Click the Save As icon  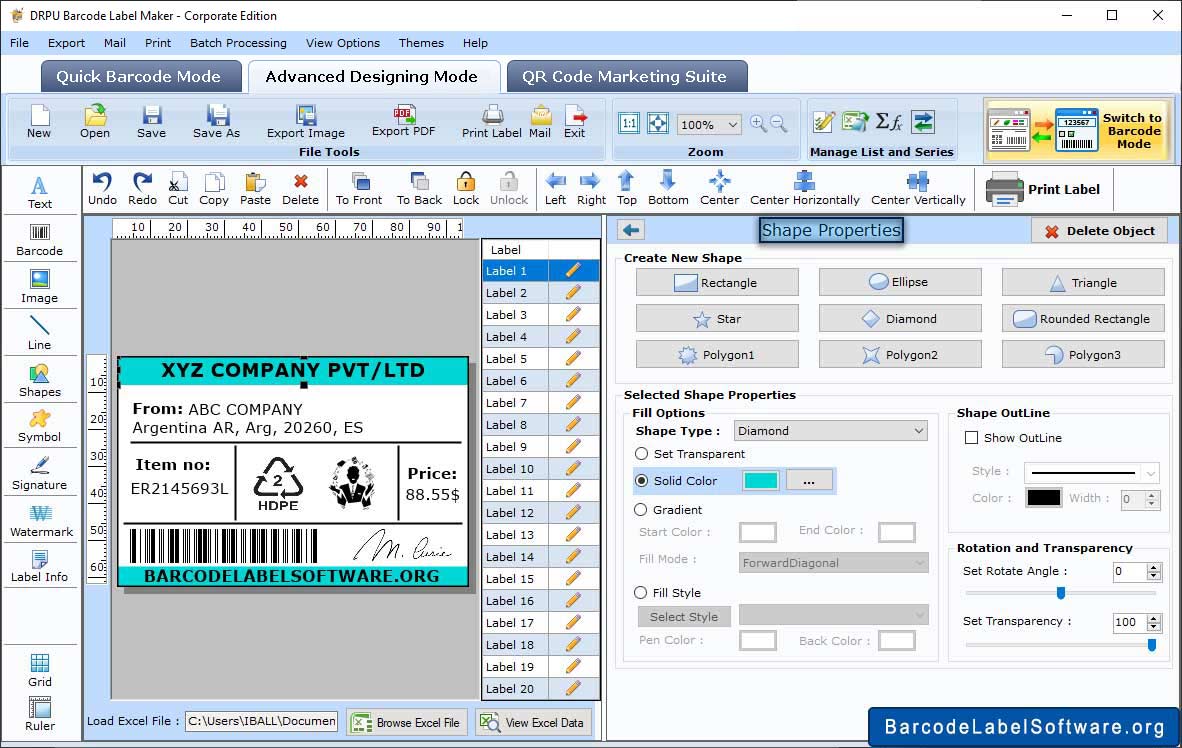click(216, 122)
